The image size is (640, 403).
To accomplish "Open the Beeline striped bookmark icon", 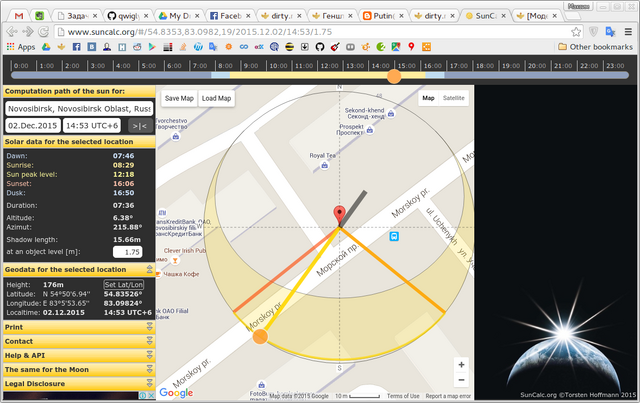I will click(x=289, y=47).
